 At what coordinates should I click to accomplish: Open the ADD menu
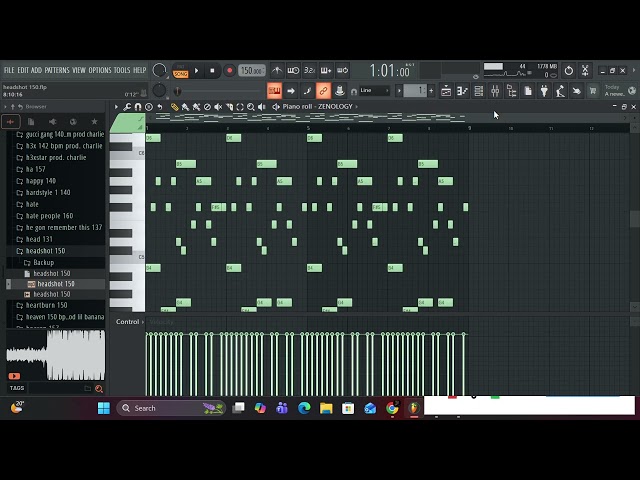click(x=36, y=70)
